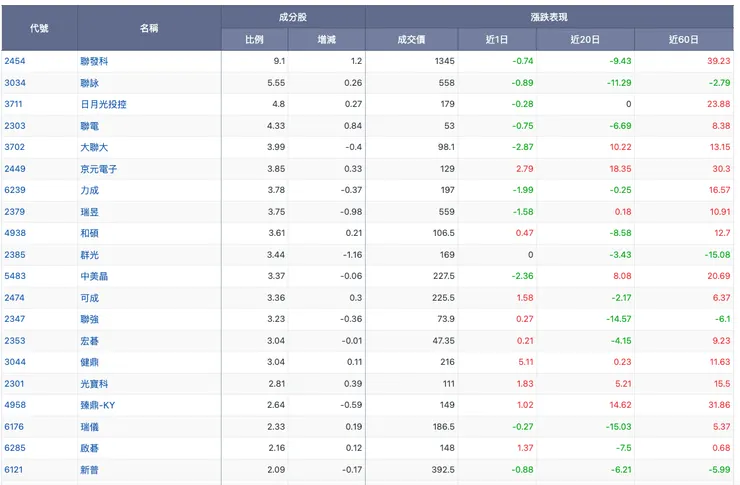Select 新普 price cell 392.5
Viewport: 740px width, 485px height.
[443, 469]
